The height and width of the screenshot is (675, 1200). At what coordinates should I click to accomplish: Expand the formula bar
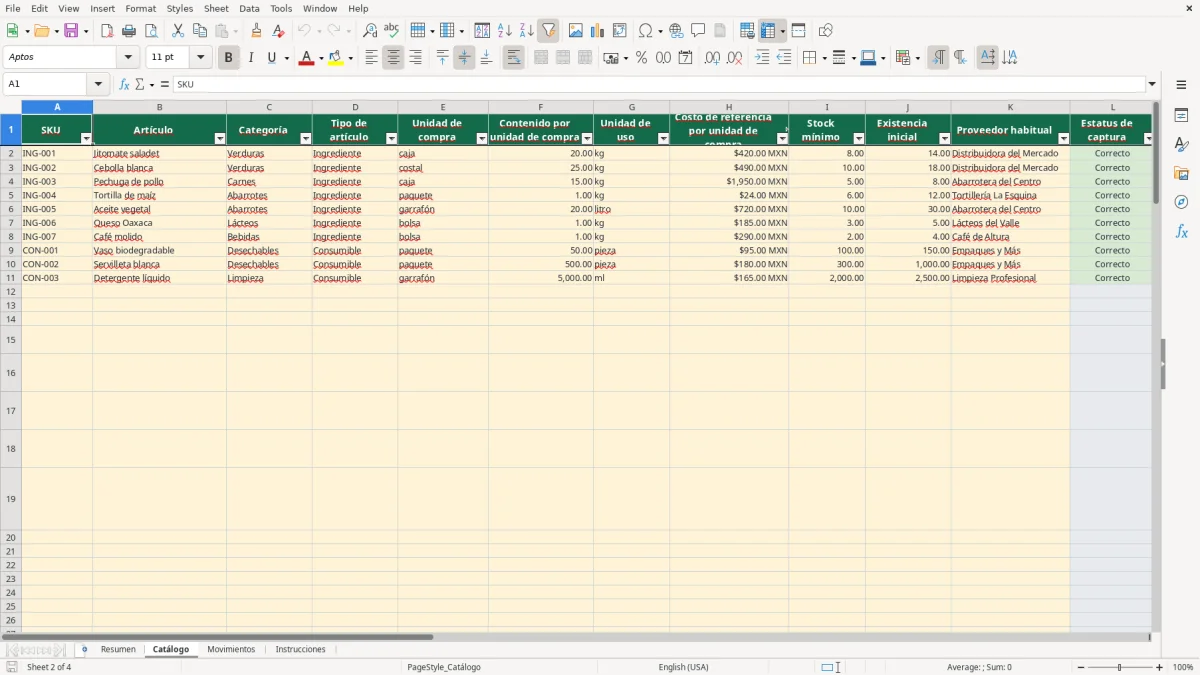pyautogui.click(x=1152, y=84)
